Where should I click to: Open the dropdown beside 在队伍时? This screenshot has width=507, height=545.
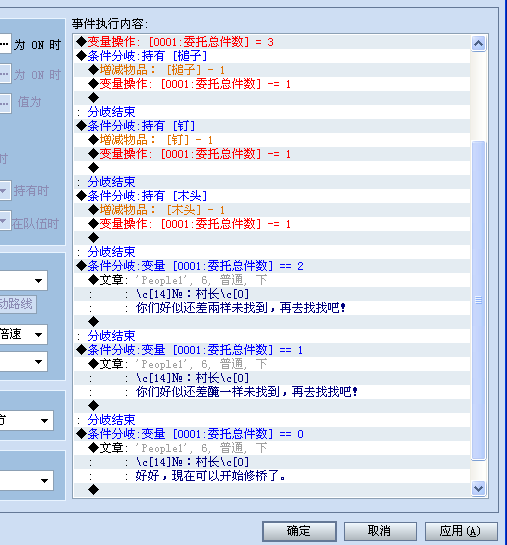pos(5,221)
